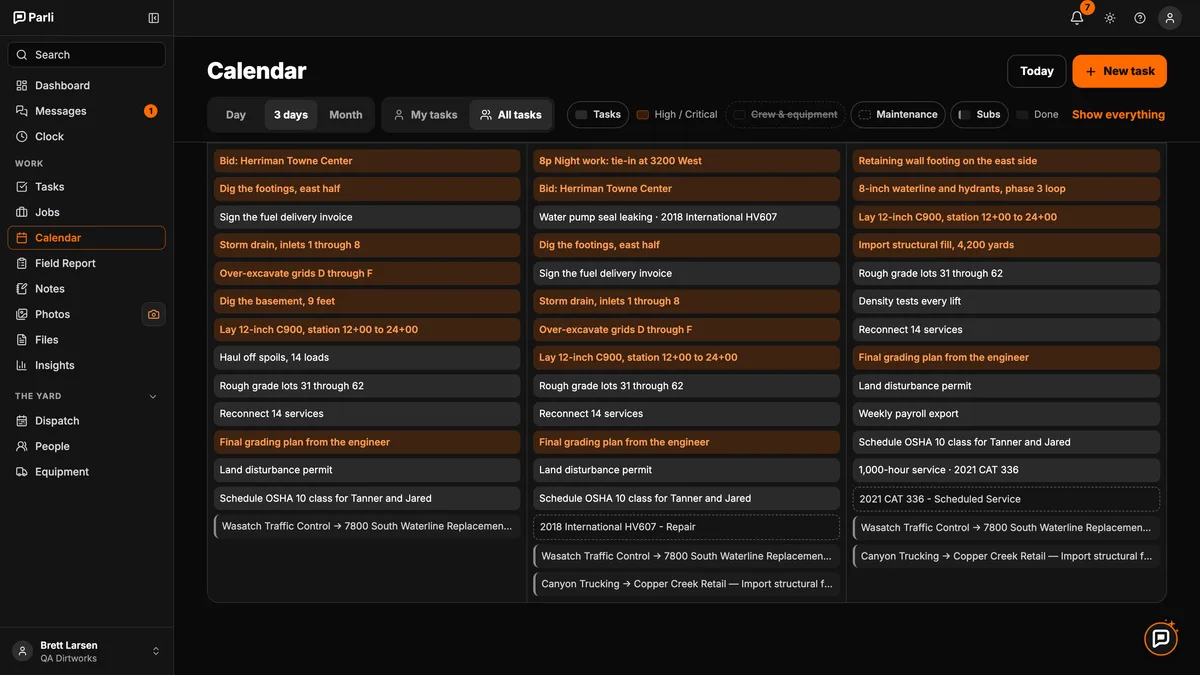Open the chat assistant floating icon

1161,638
